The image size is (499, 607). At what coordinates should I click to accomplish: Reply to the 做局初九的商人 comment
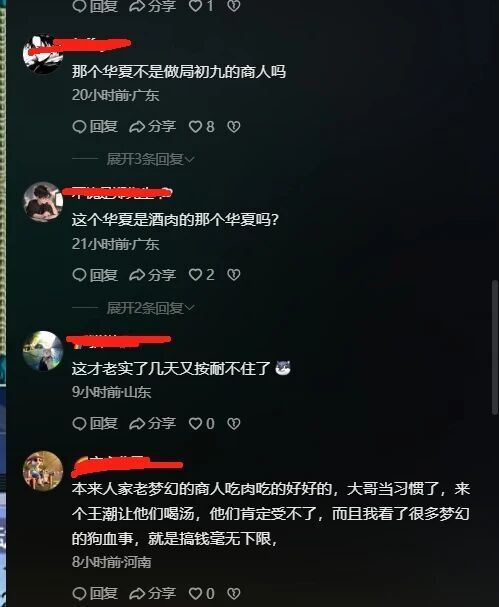coord(95,127)
